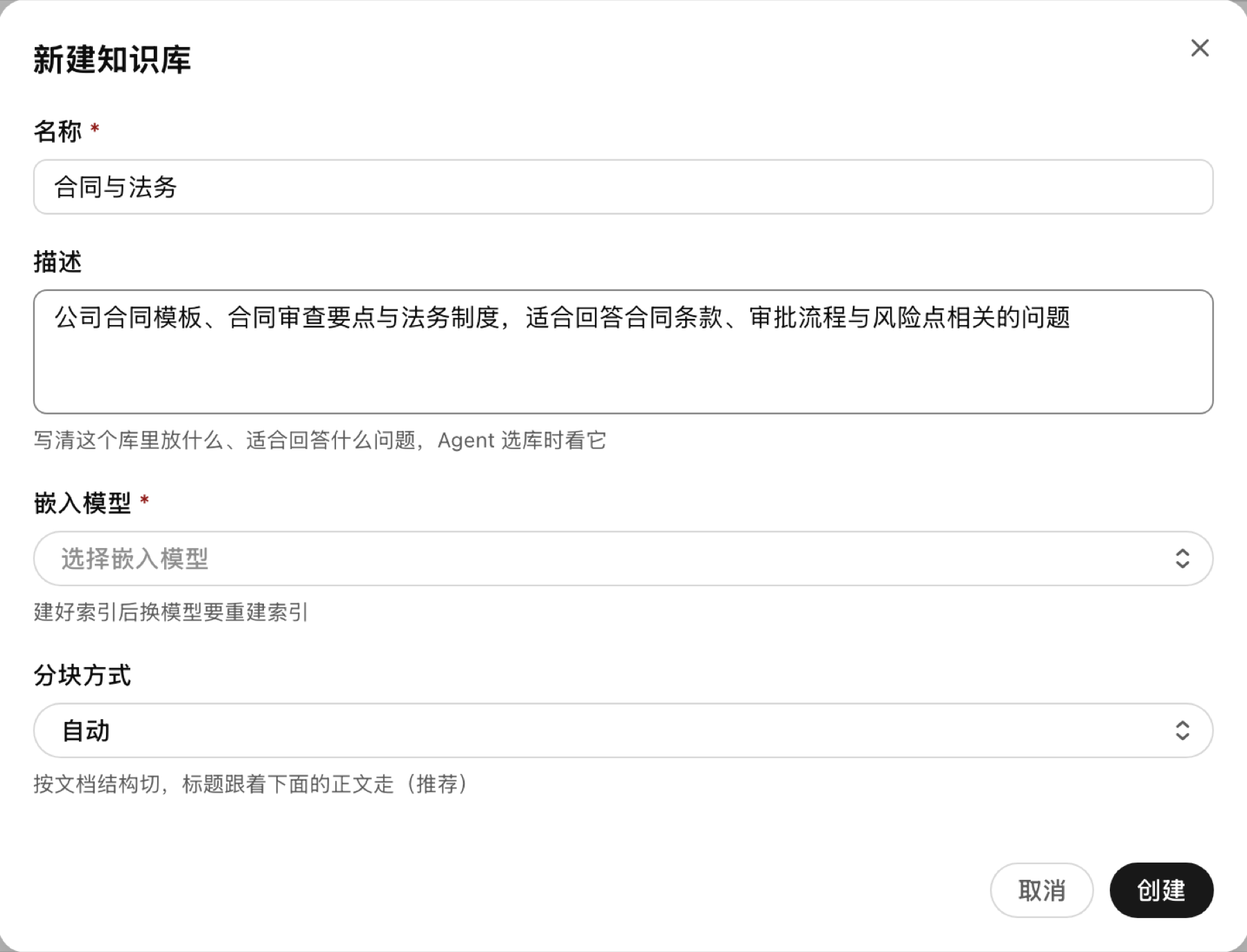
Task: Click the 取消 button
Action: coord(1041,890)
